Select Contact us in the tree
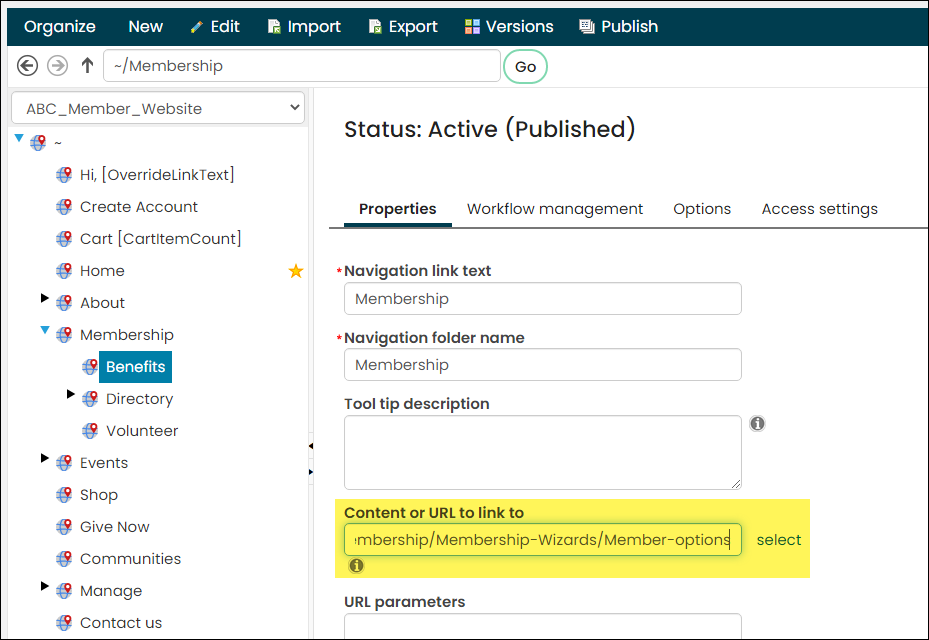This screenshot has height=640, width=929. coord(121,623)
